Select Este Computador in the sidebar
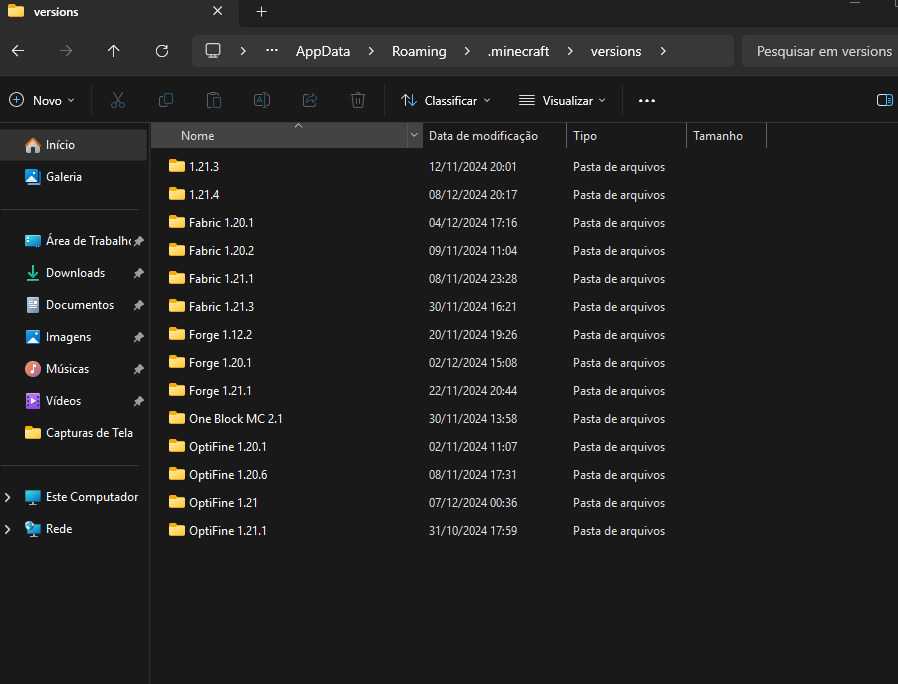This screenshot has width=898, height=684. pyautogui.click(x=81, y=497)
